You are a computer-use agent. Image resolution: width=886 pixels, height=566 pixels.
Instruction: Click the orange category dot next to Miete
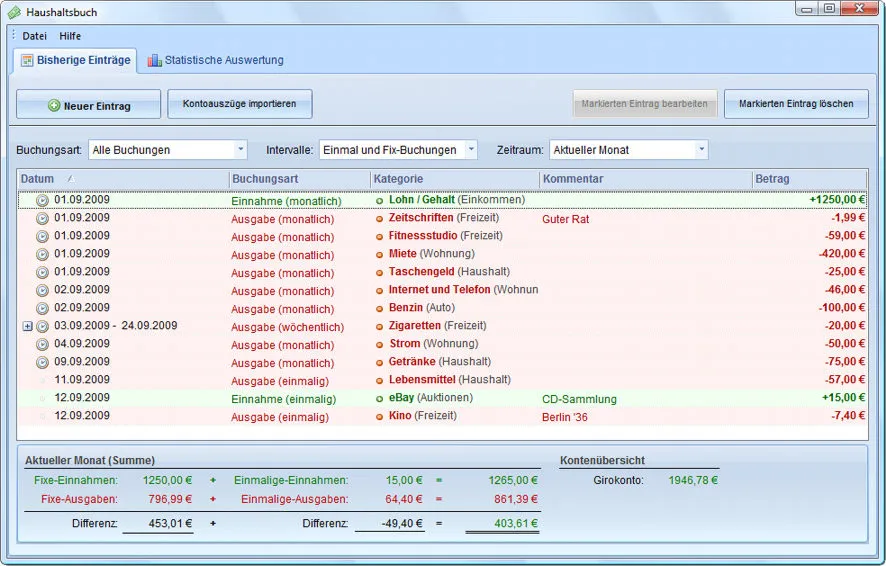click(x=380, y=254)
